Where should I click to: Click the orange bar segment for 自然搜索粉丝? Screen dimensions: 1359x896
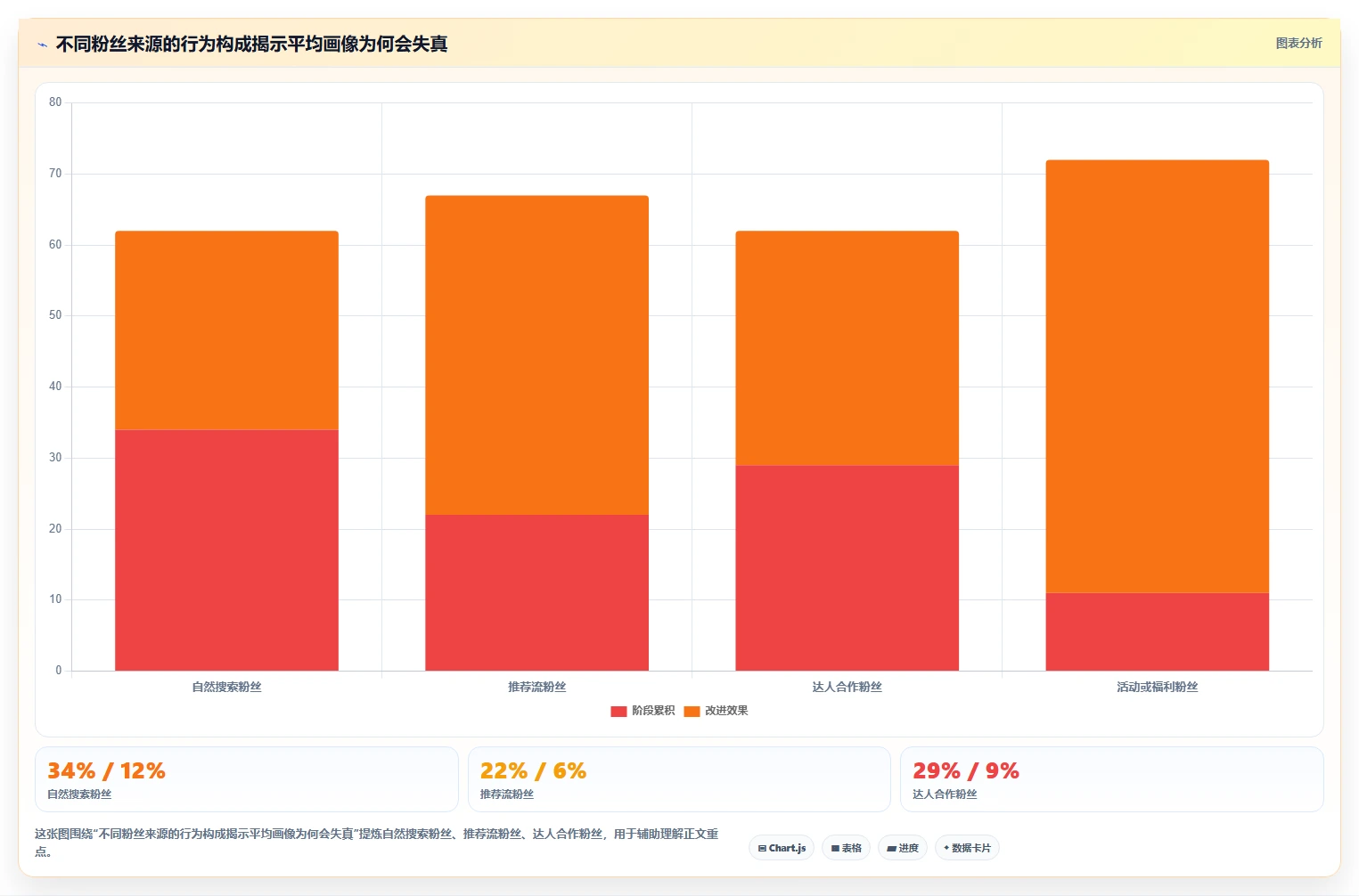(226, 330)
